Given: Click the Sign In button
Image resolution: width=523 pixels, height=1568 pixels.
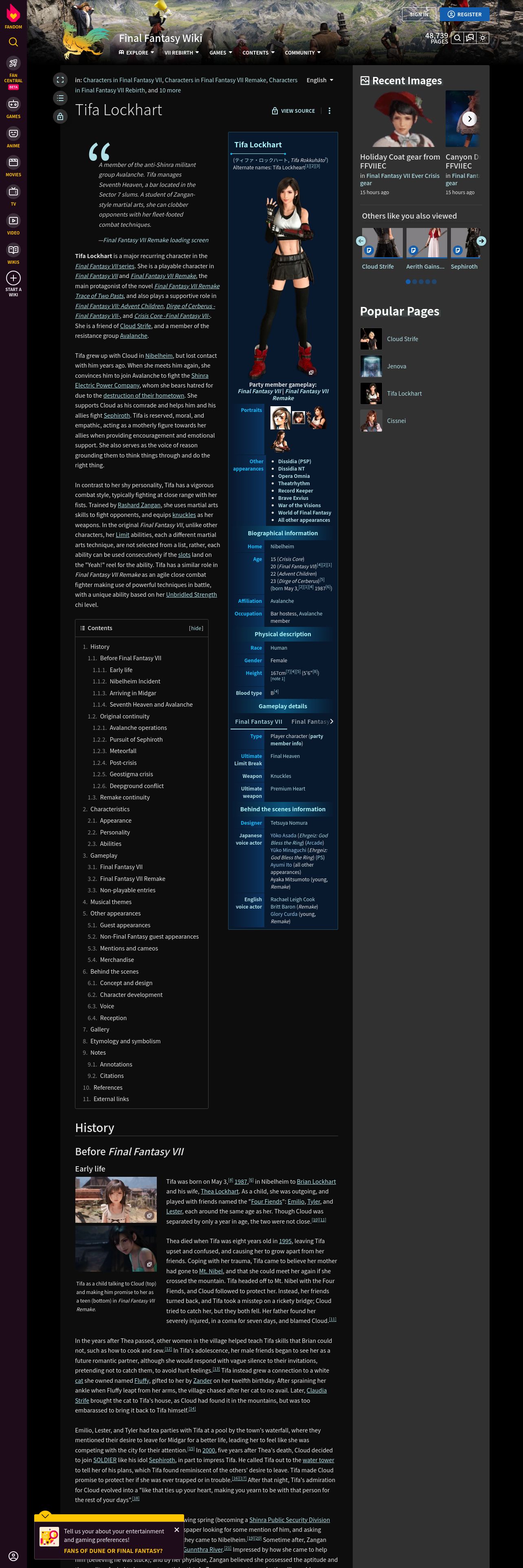Looking at the screenshot, I should pyautogui.click(x=419, y=14).
